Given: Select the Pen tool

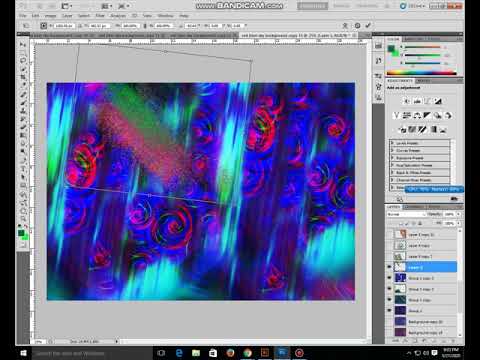Looking at the screenshot, I should (23, 161).
